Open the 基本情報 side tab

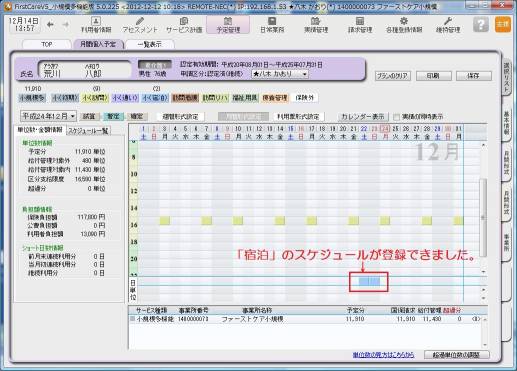point(506,123)
